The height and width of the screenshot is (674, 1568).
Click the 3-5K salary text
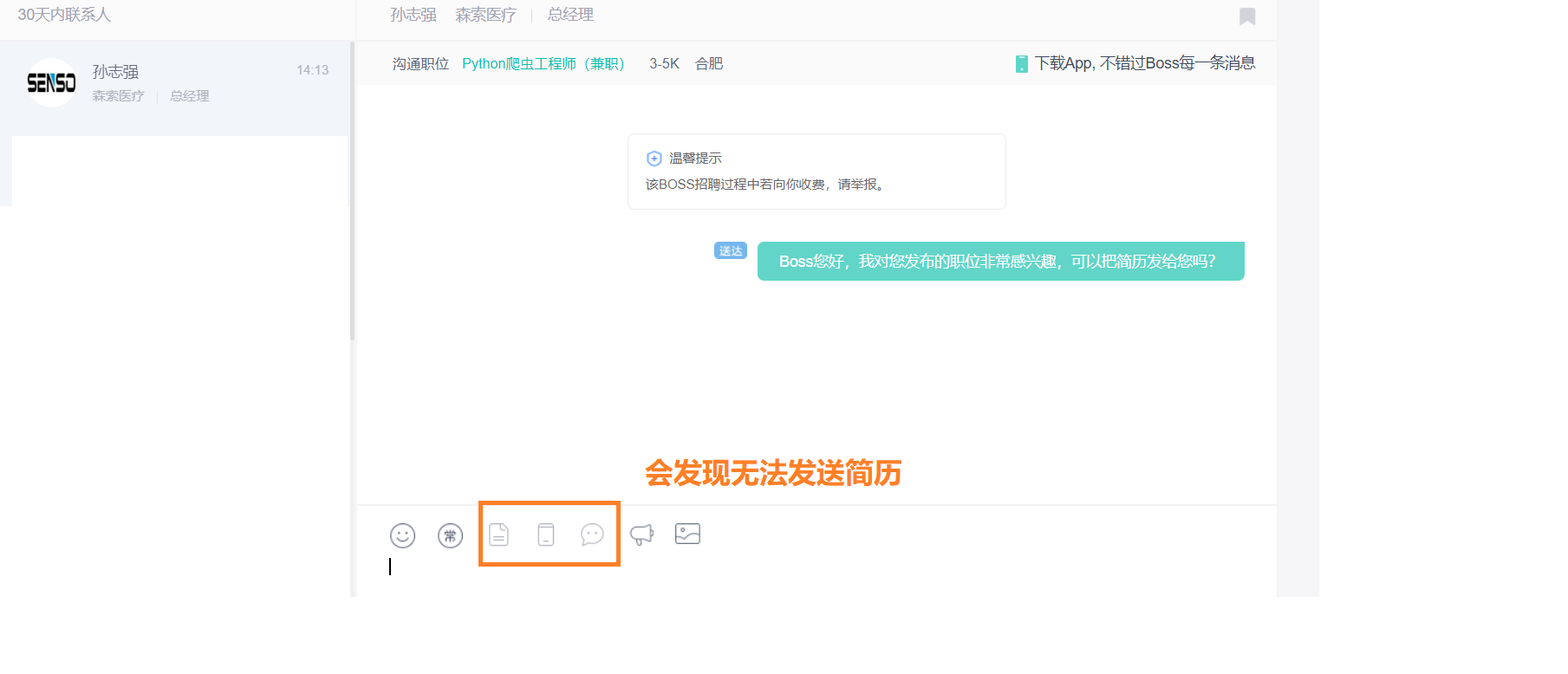(664, 63)
